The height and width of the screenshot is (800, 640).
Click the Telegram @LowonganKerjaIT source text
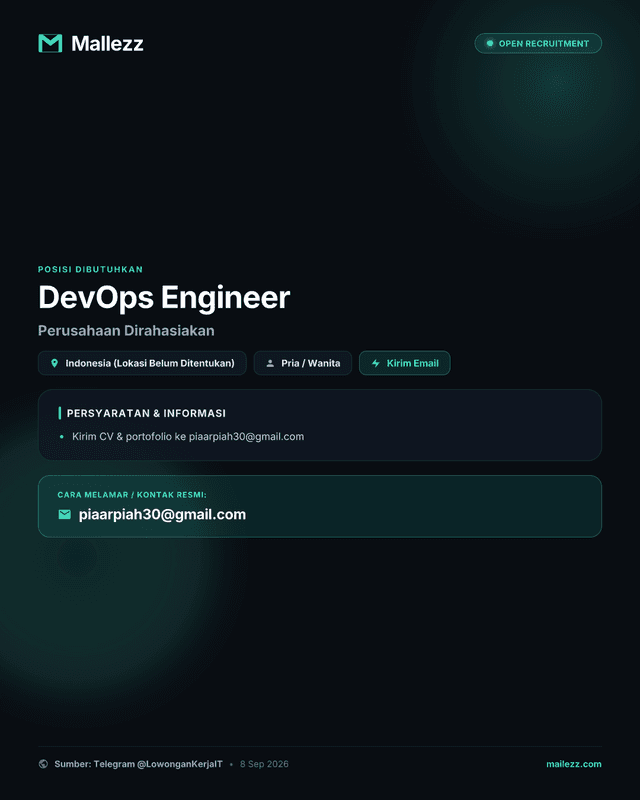point(158,764)
